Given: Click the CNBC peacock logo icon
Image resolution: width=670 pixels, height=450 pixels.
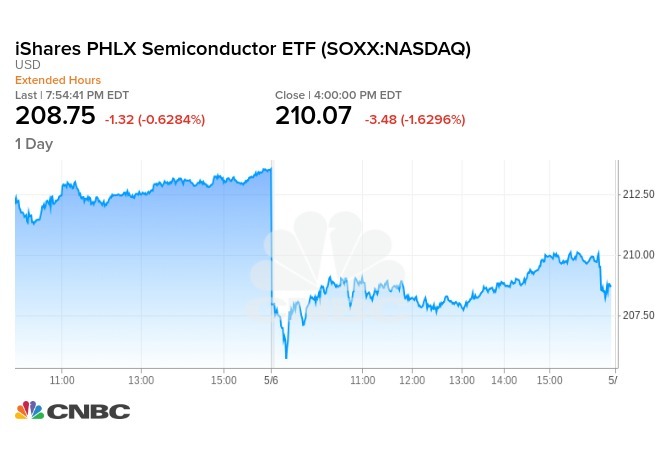Looking at the screenshot, I should tap(29, 410).
